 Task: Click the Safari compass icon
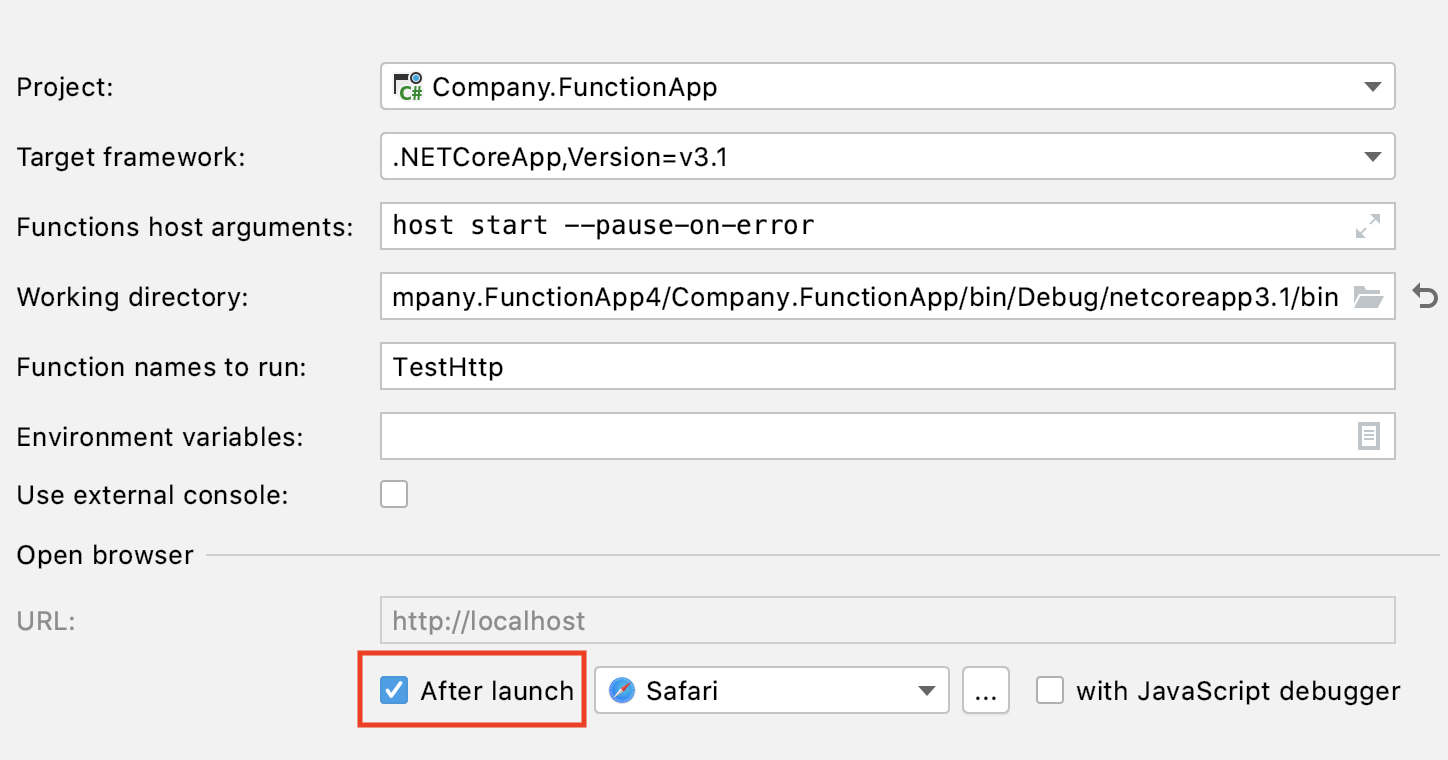pyautogui.click(x=622, y=691)
